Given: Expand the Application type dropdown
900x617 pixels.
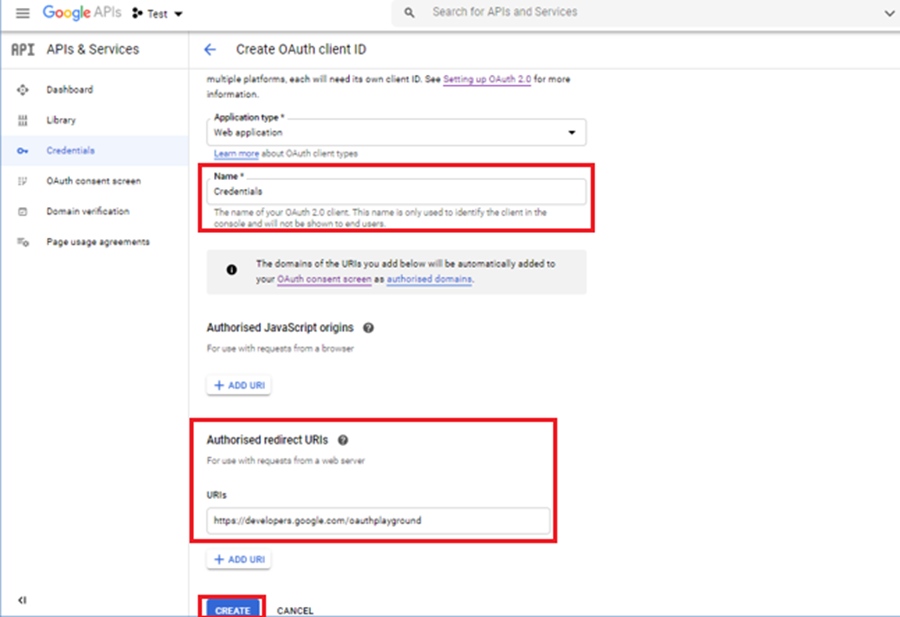Looking at the screenshot, I should point(572,133).
